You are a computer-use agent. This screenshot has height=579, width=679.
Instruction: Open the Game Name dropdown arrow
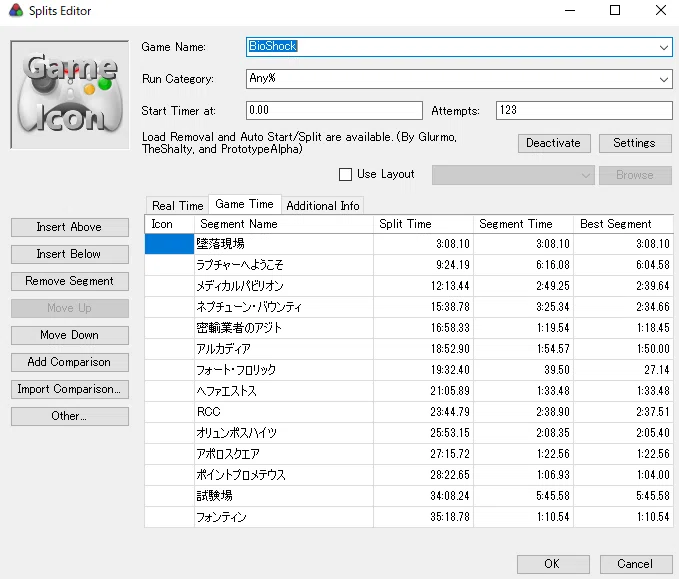663,47
